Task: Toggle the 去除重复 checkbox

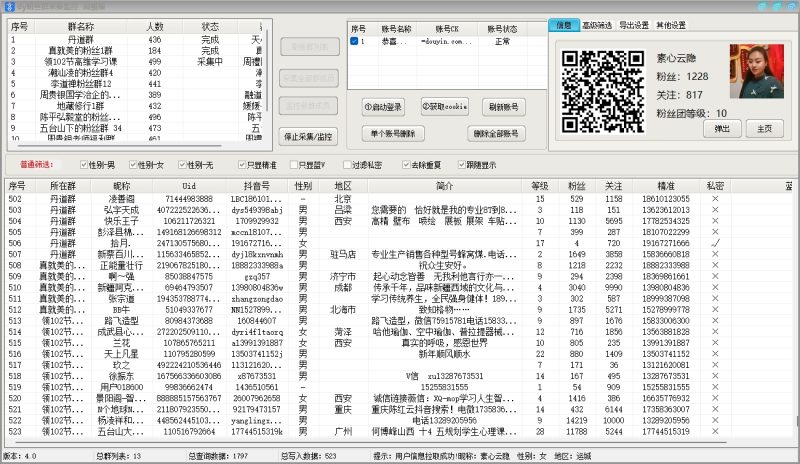Action: tap(406, 164)
